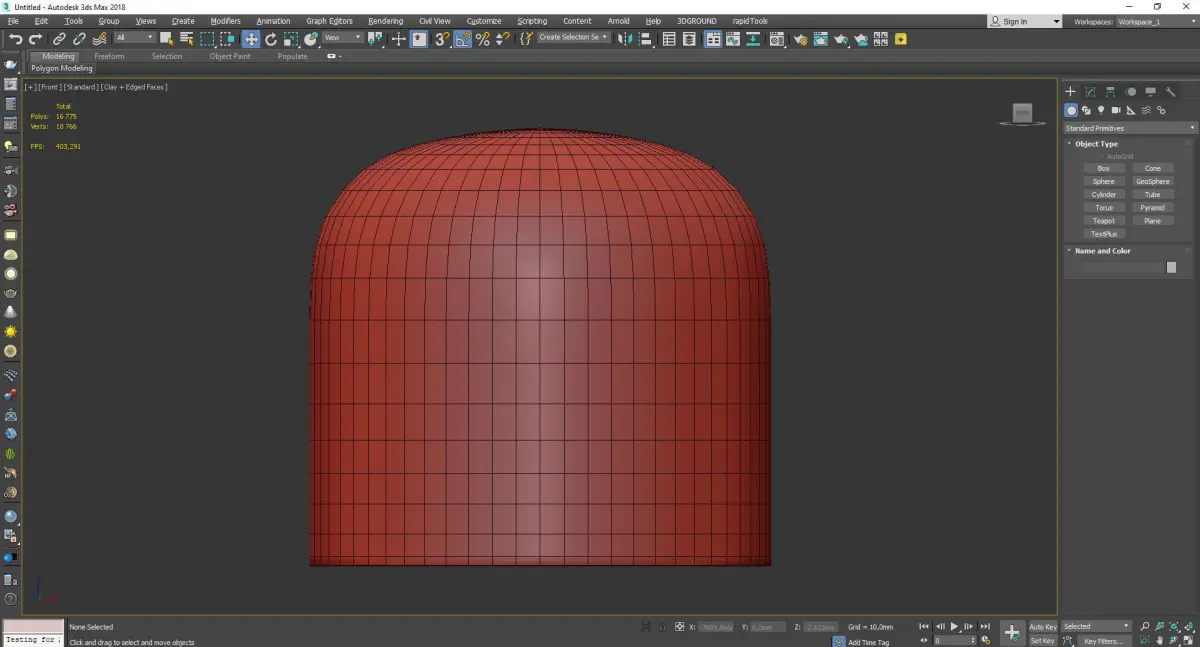
Task: Click the Teapot primitive button
Action: pos(1103,221)
